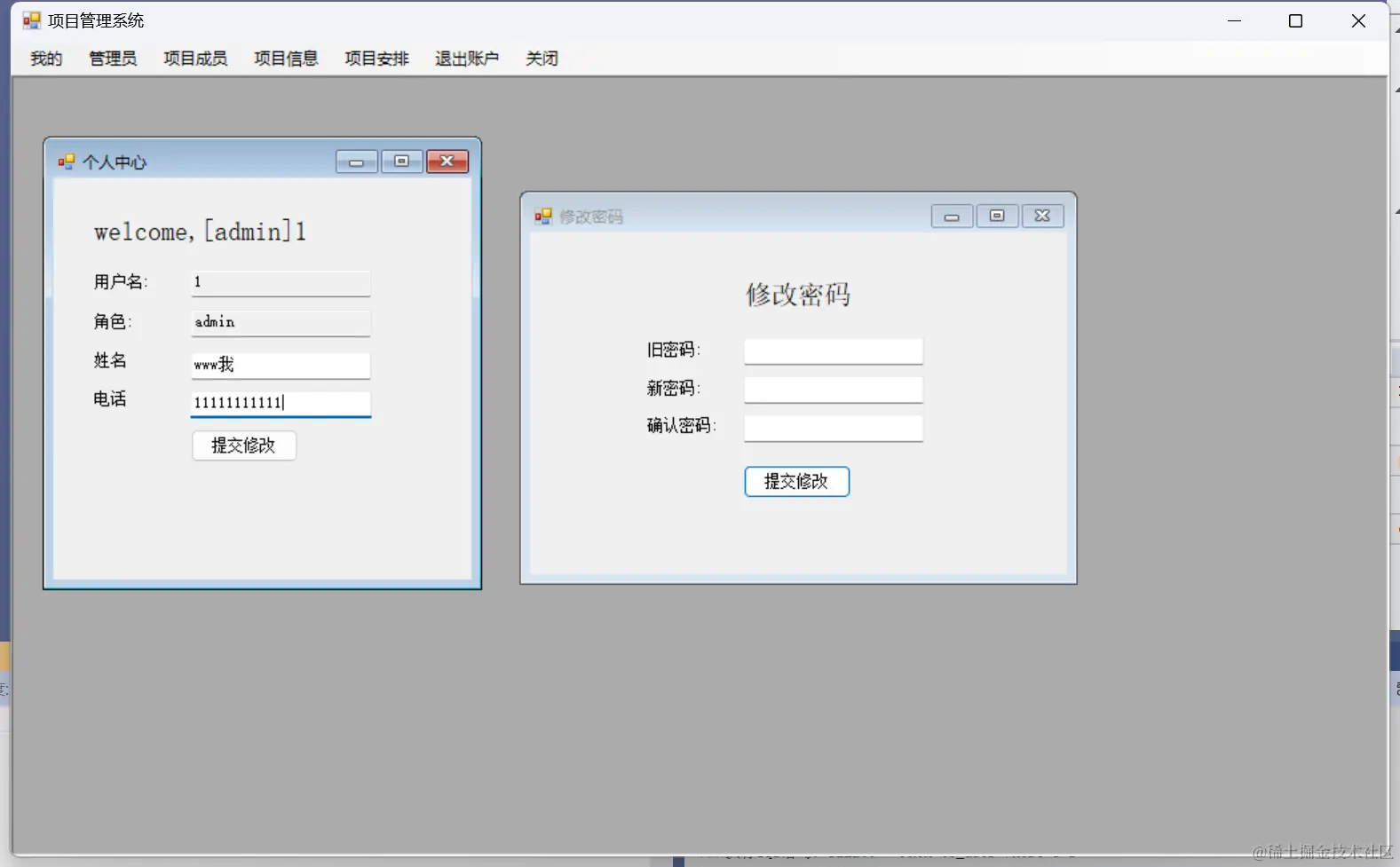1400x867 pixels.
Task: Maximize the 个人中心 window
Action: click(402, 162)
